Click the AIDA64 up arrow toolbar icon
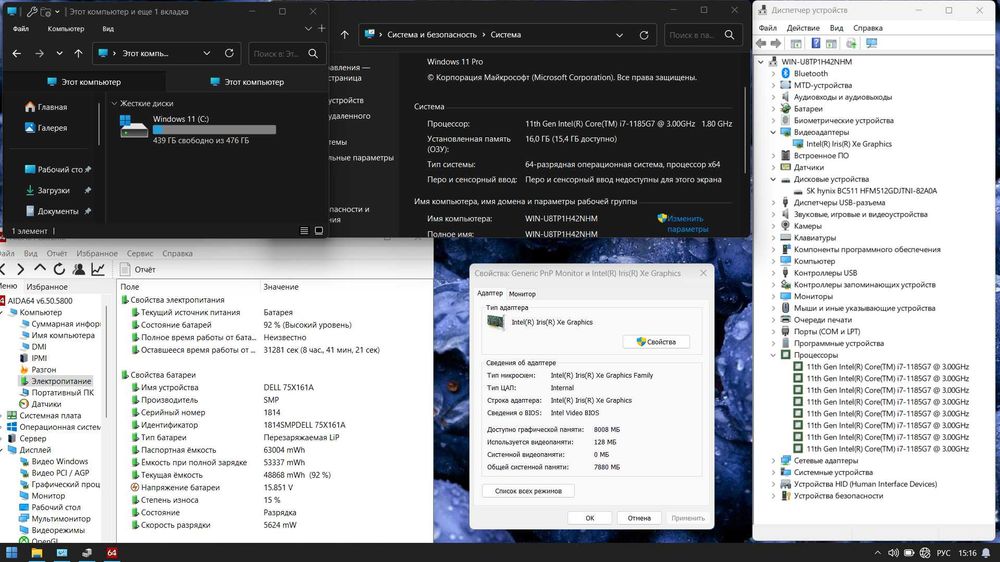Image resolution: width=1000 pixels, height=562 pixels. pos(40,269)
